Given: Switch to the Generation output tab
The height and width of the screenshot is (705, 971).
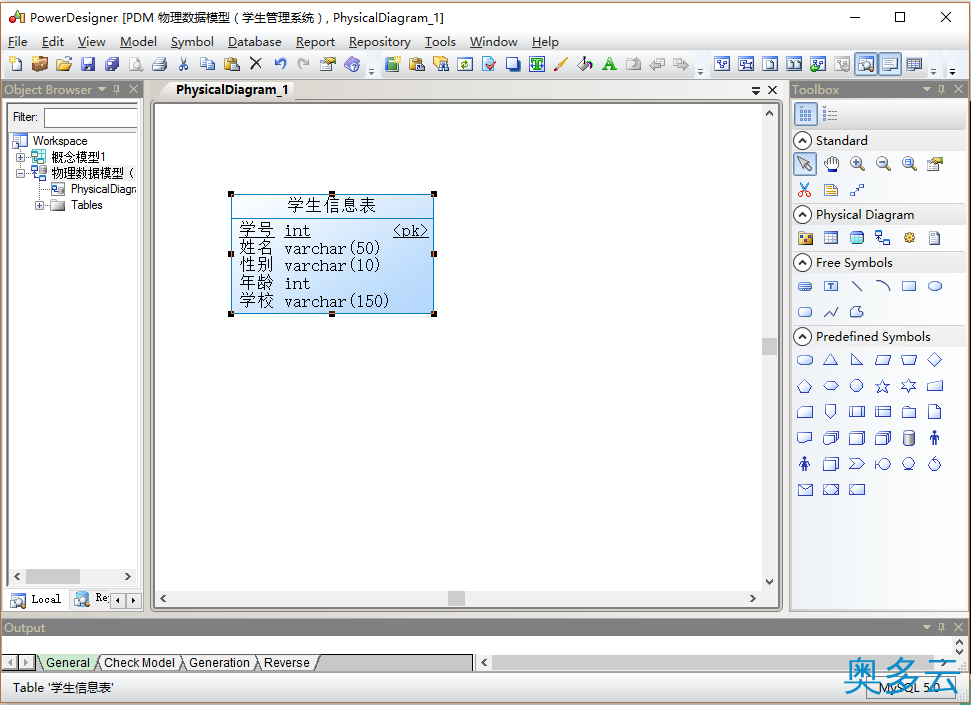Looking at the screenshot, I should [219, 663].
